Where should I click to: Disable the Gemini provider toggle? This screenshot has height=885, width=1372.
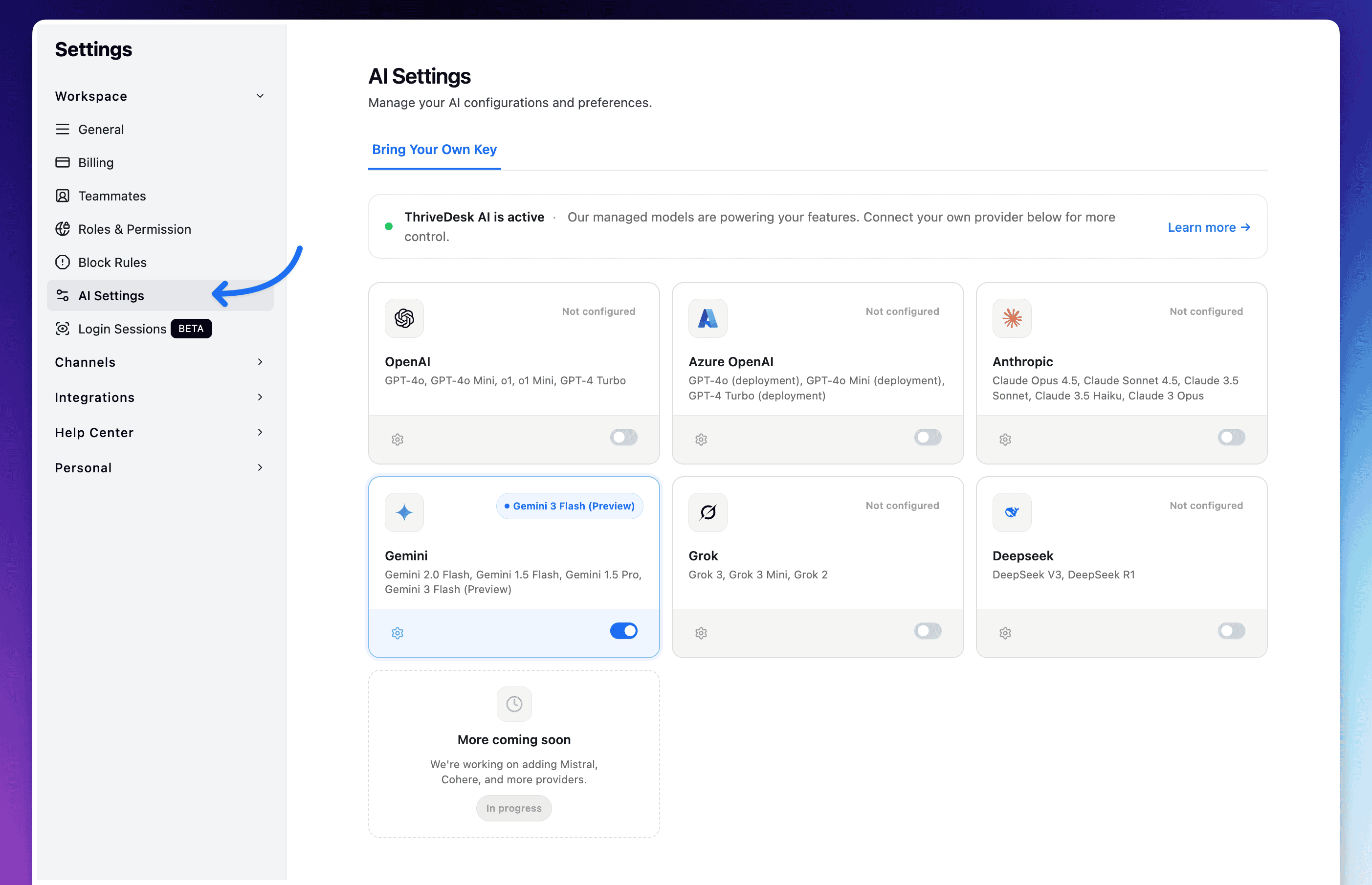tap(624, 631)
